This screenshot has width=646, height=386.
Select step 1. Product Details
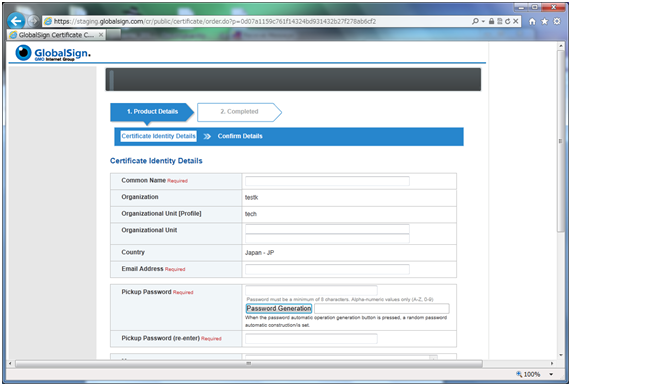coord(152,112)
